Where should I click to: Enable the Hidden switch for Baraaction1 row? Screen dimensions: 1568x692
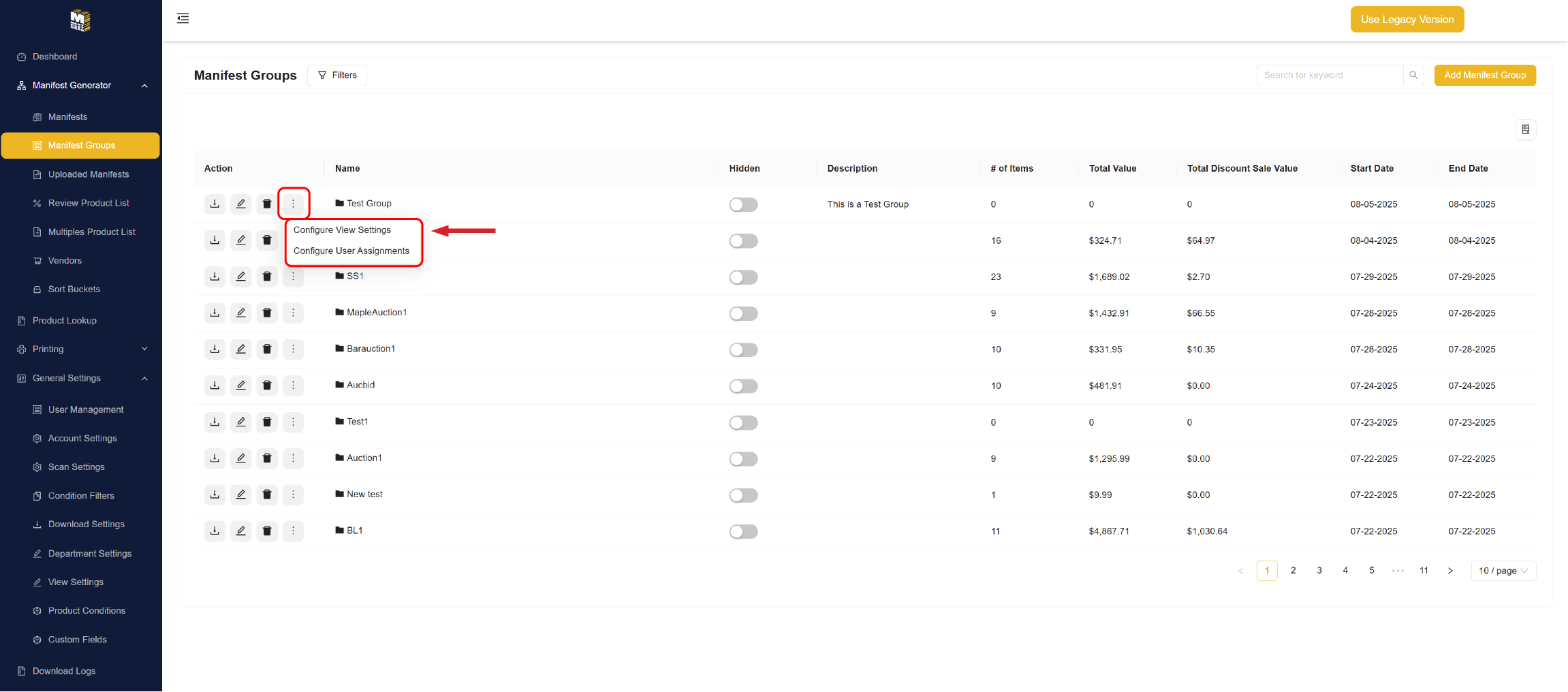click(743, 349)
